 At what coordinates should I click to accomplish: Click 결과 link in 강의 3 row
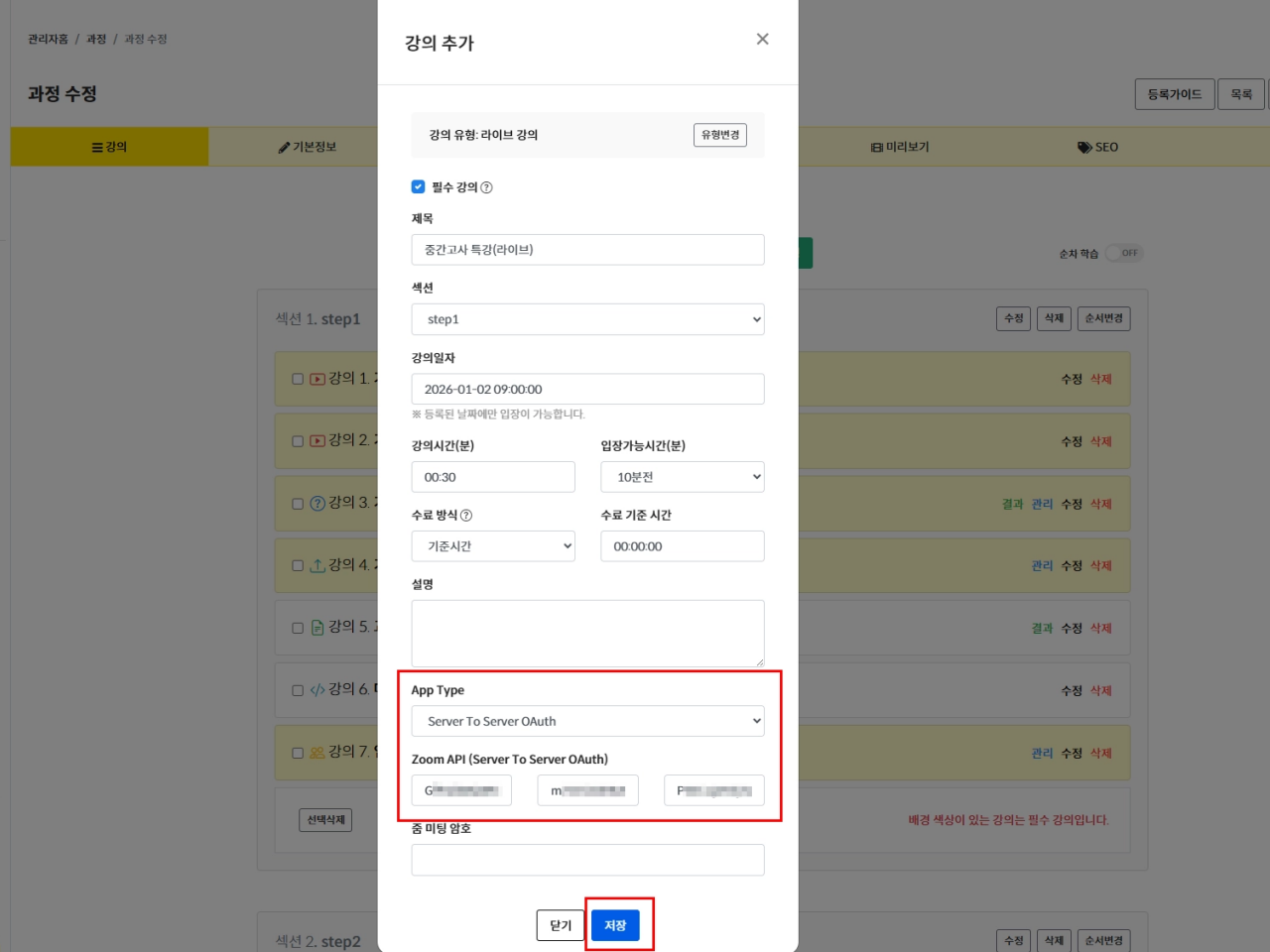(x=1012, y=504)
